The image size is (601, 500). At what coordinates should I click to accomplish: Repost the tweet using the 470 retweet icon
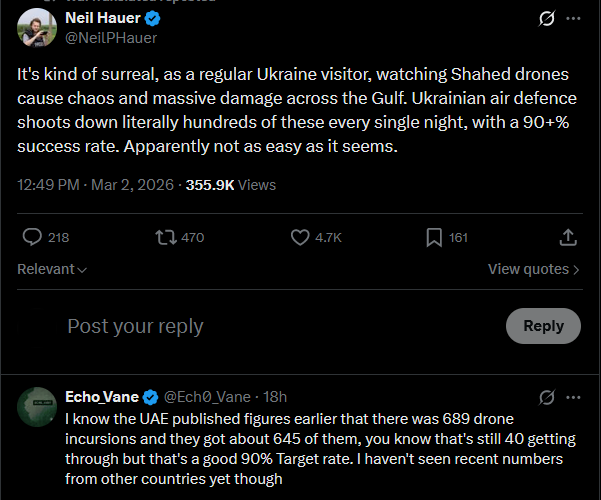166,237
